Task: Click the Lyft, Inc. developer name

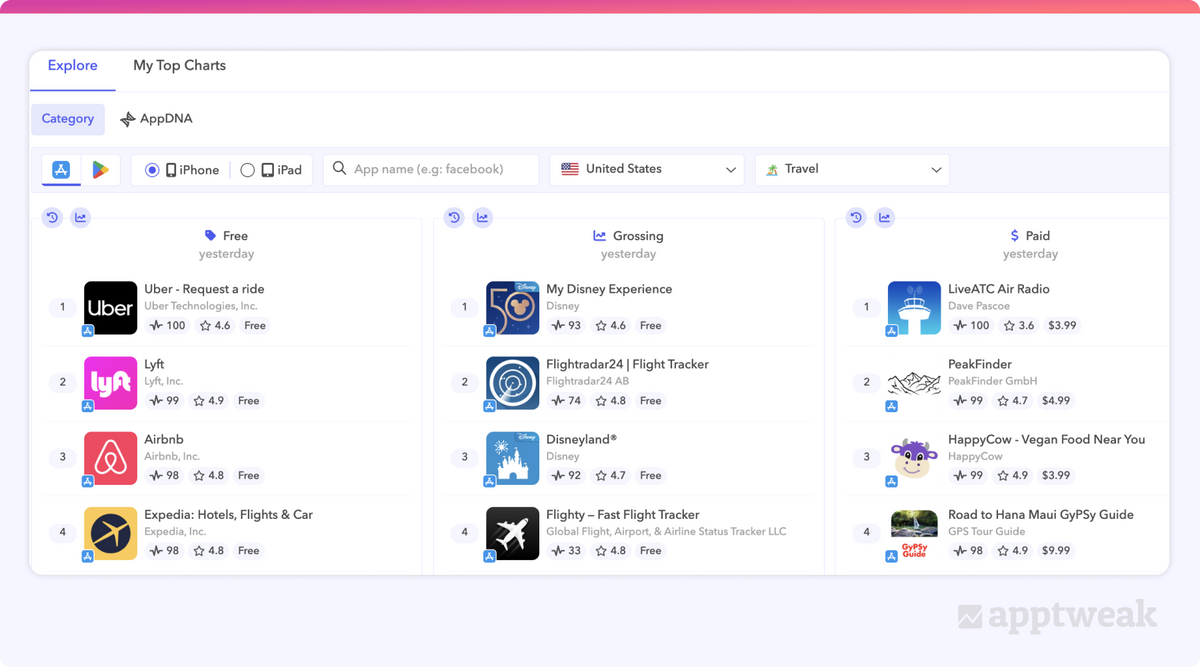Action: [x=164, y=381]
